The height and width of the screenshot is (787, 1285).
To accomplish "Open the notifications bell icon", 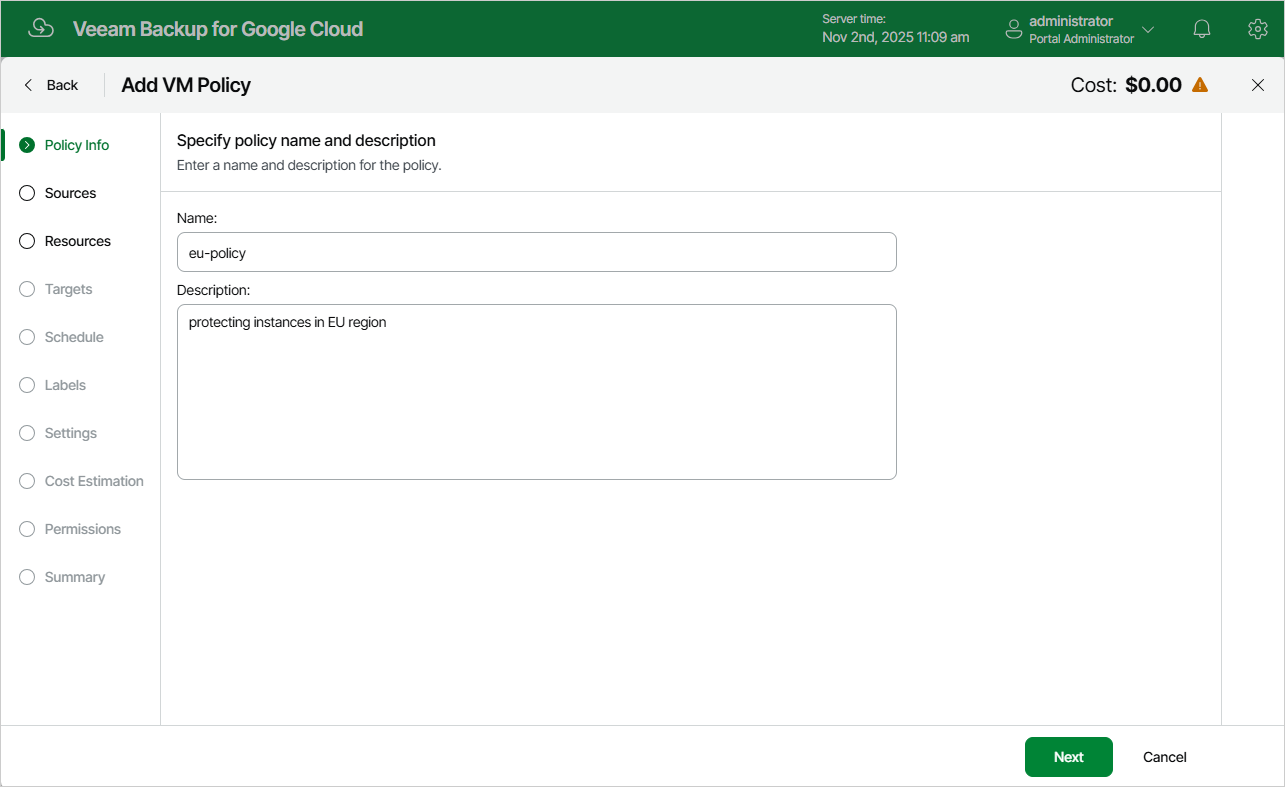I will coord(1202,29).
